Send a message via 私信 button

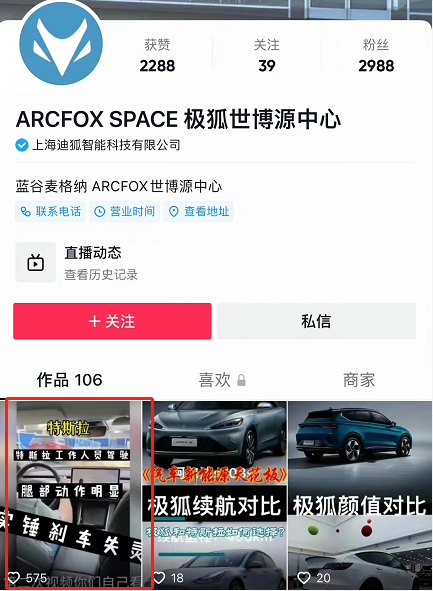(x=317, y=321)
